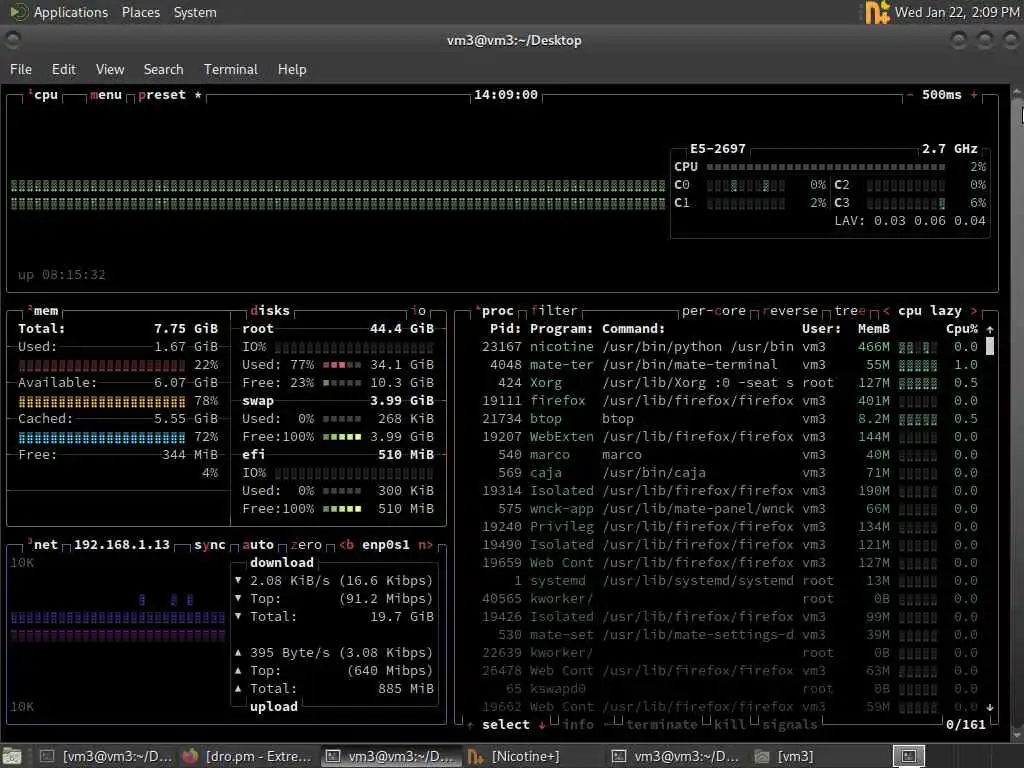Click filter to search processes
Image resolution: width=1024 pixels, height=768 pixels.
554,311
